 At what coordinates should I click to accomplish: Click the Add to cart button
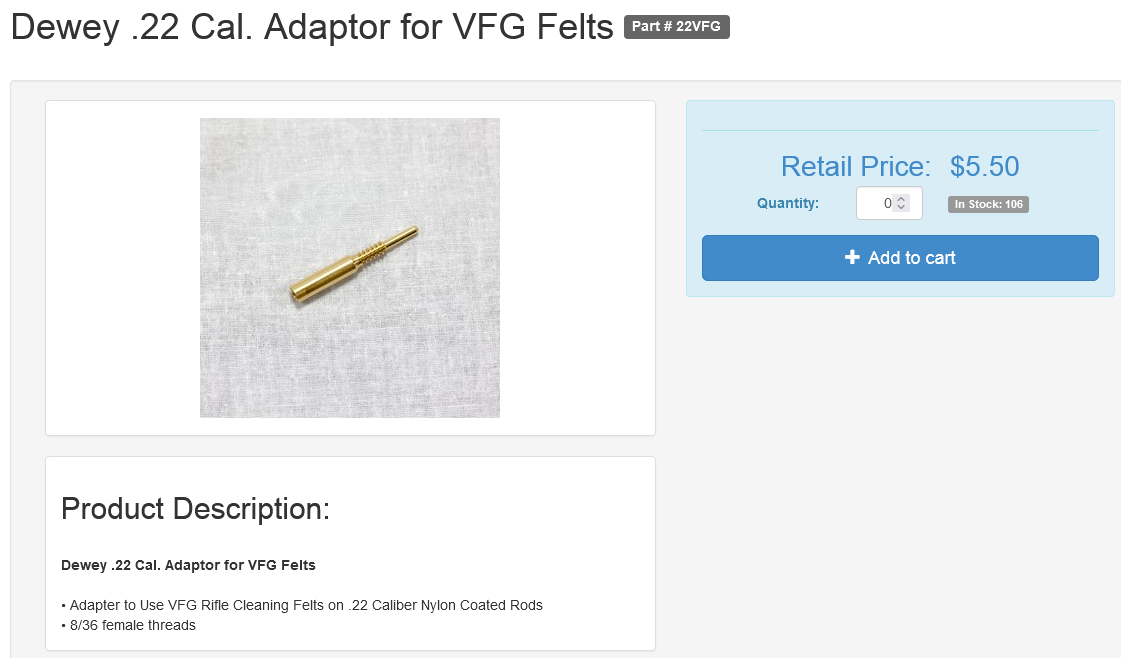coord(900,258)
